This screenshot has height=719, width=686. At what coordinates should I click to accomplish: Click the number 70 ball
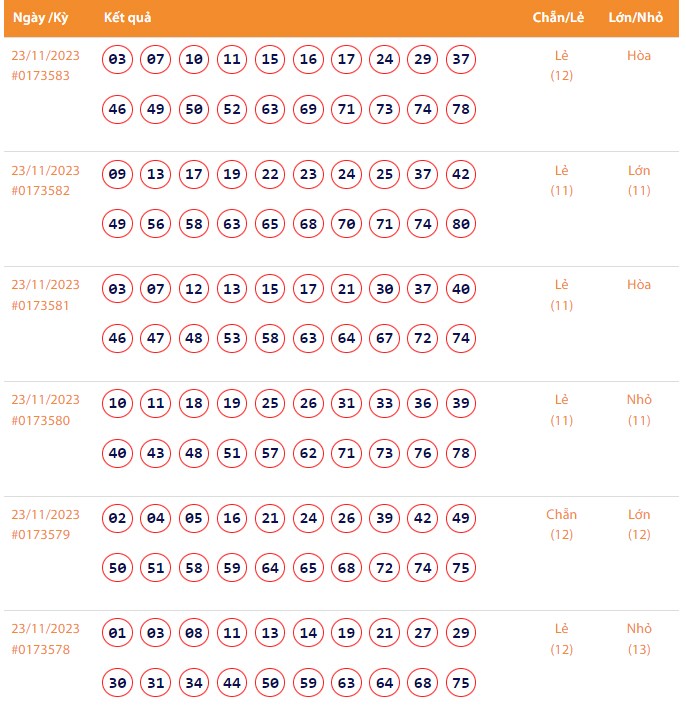(346, 224)
